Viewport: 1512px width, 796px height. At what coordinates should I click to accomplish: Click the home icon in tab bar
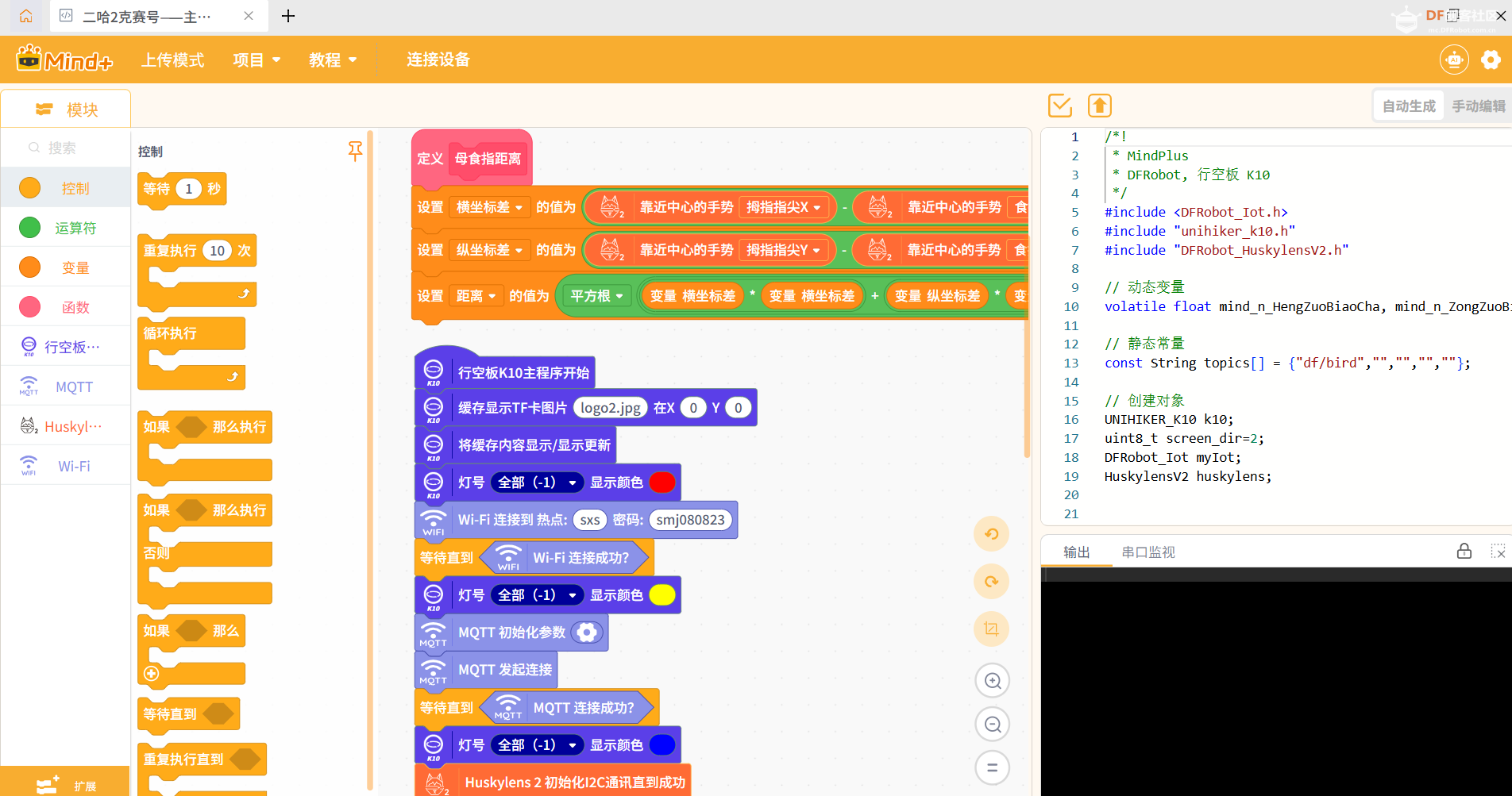(x=25, y=16)
